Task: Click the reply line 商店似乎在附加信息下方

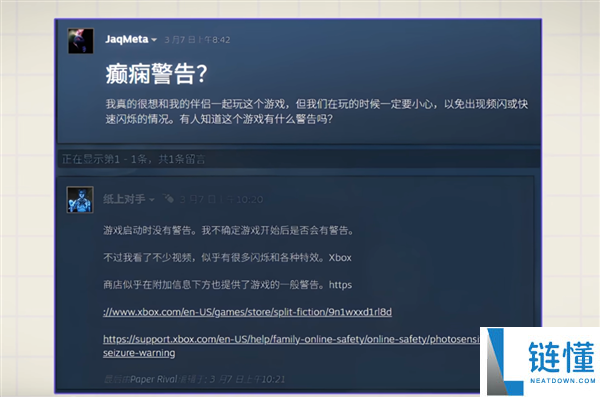Action: 227,285
